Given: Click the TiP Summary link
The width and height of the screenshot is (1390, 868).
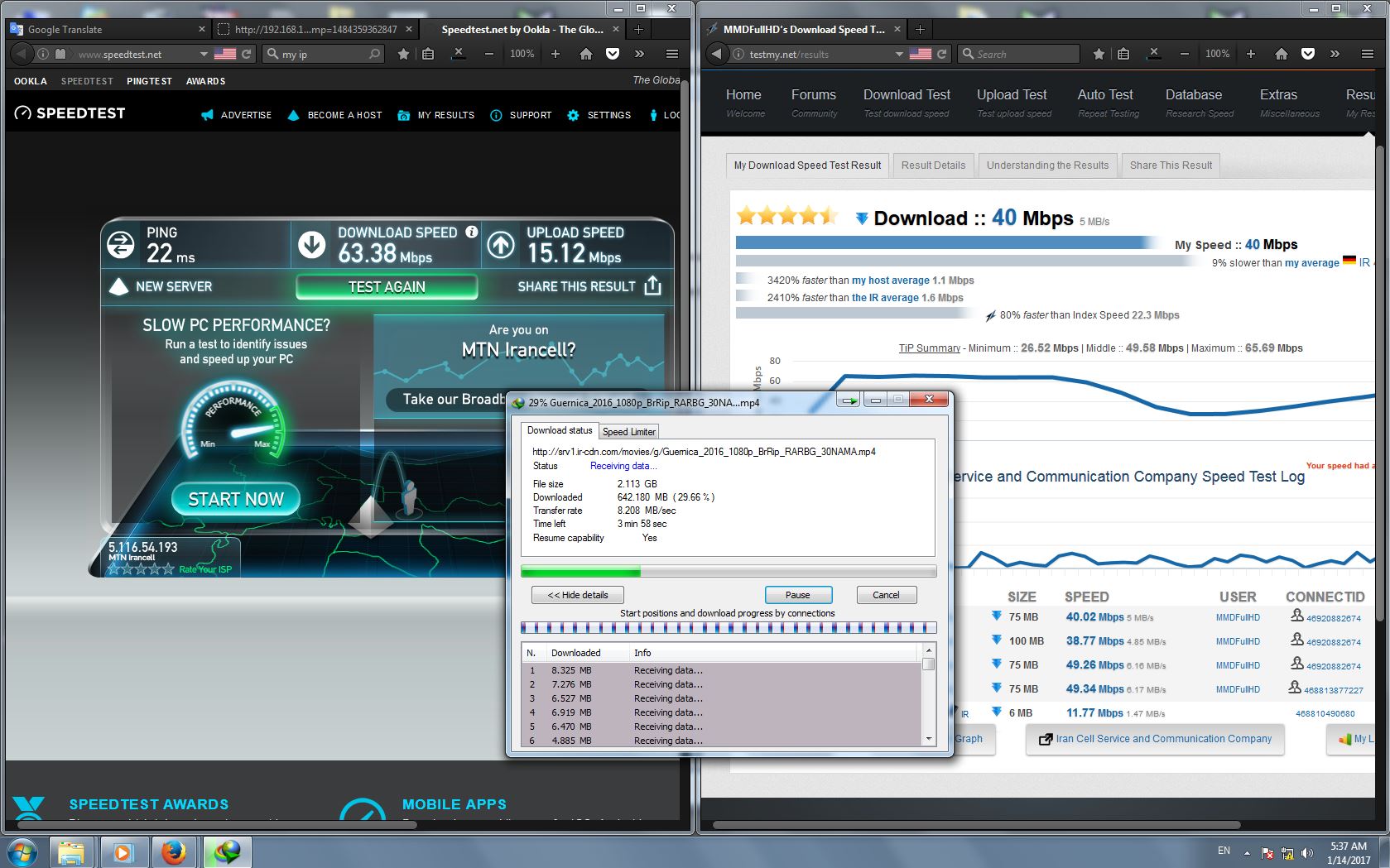Looking at the screenshot, I should click(930, 348).
